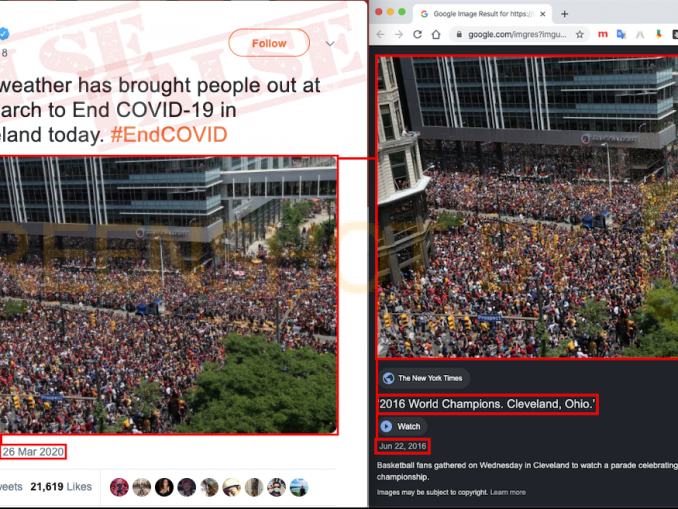Open the #EndCOVID hashtag link
678x509 pixels.
[x=169, y=134]
